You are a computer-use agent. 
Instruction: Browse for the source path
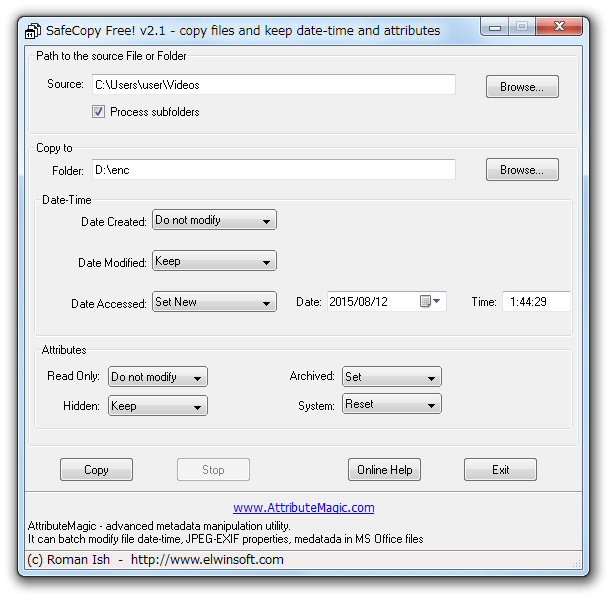(522, 86)
